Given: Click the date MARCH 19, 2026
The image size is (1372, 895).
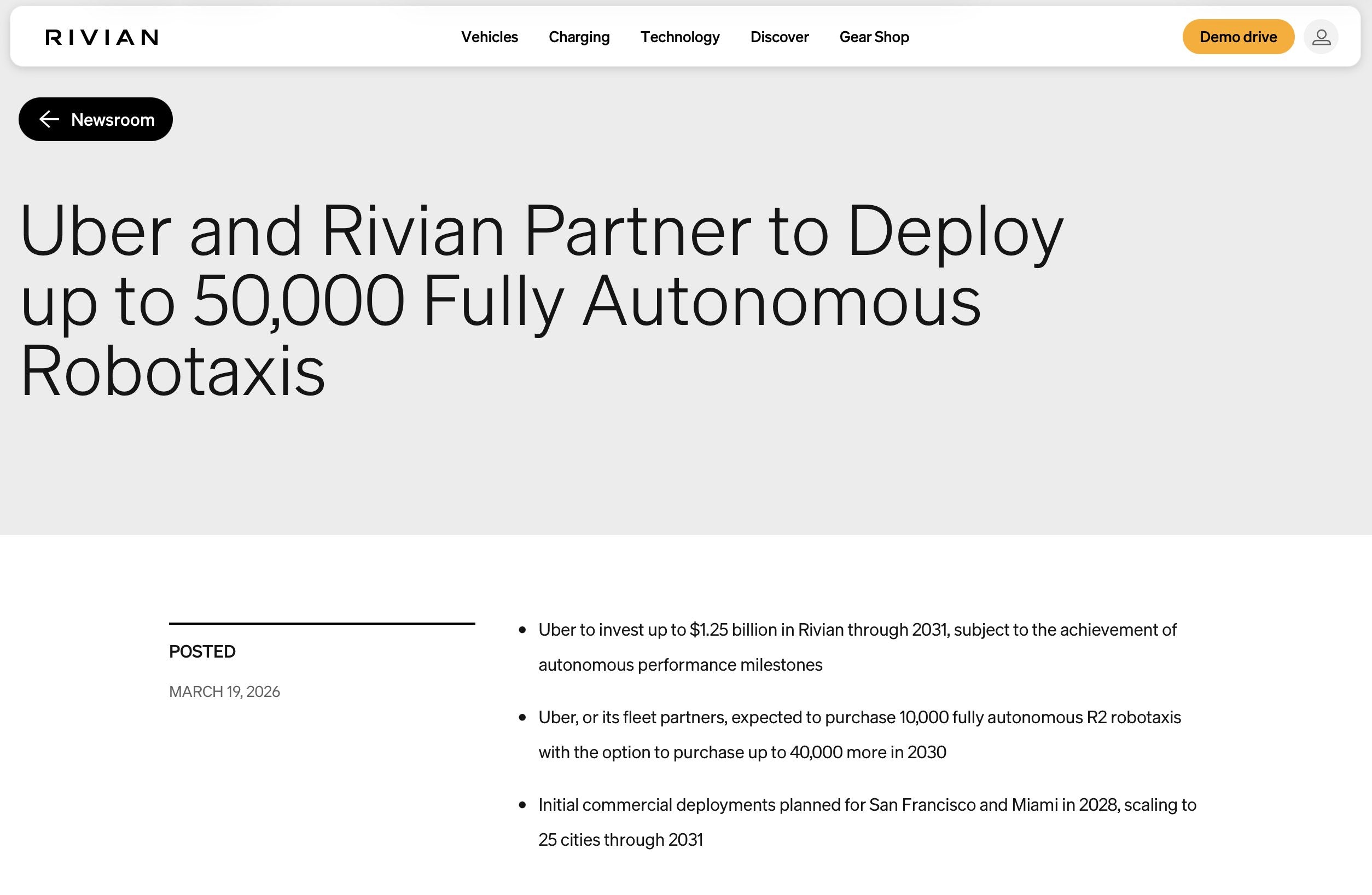Looking at the screenshot, I should point(224,691).
